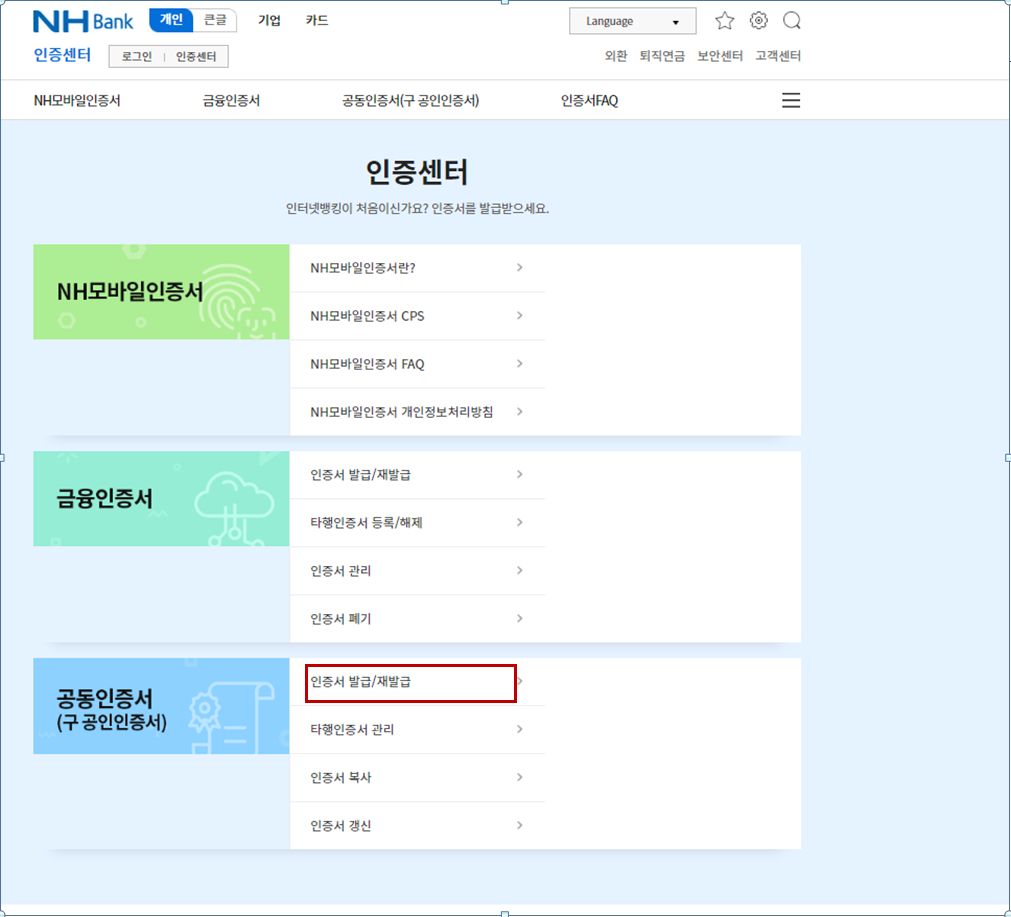This screenshot has height=917, width=1011.
Task: Click the blue 공동인증서 banner
Action: [x=161, y=706]
